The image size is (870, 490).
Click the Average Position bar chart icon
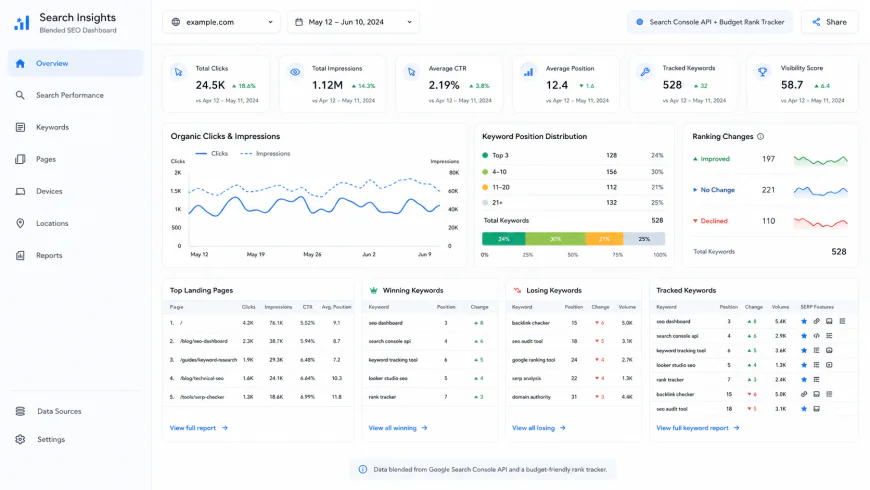pyautogui.click(x=529, y=72)
